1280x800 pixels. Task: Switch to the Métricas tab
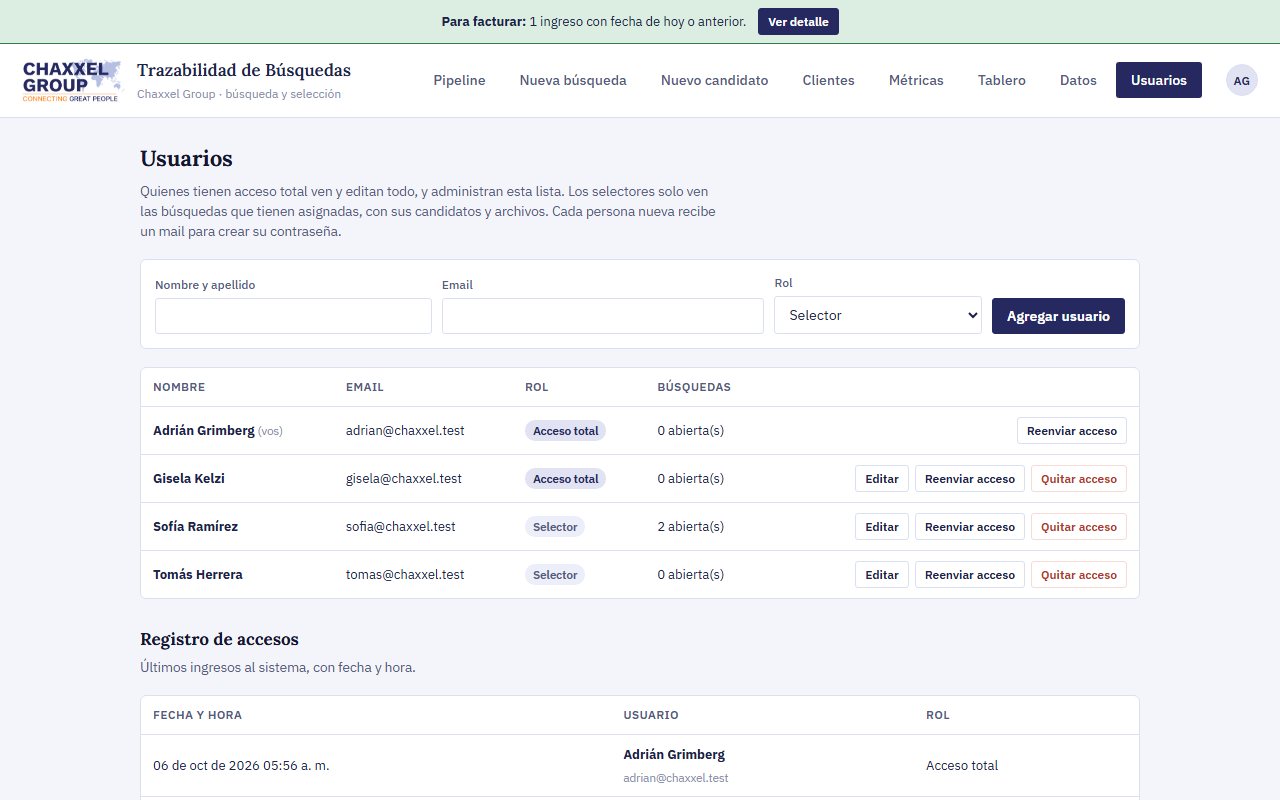916,80
